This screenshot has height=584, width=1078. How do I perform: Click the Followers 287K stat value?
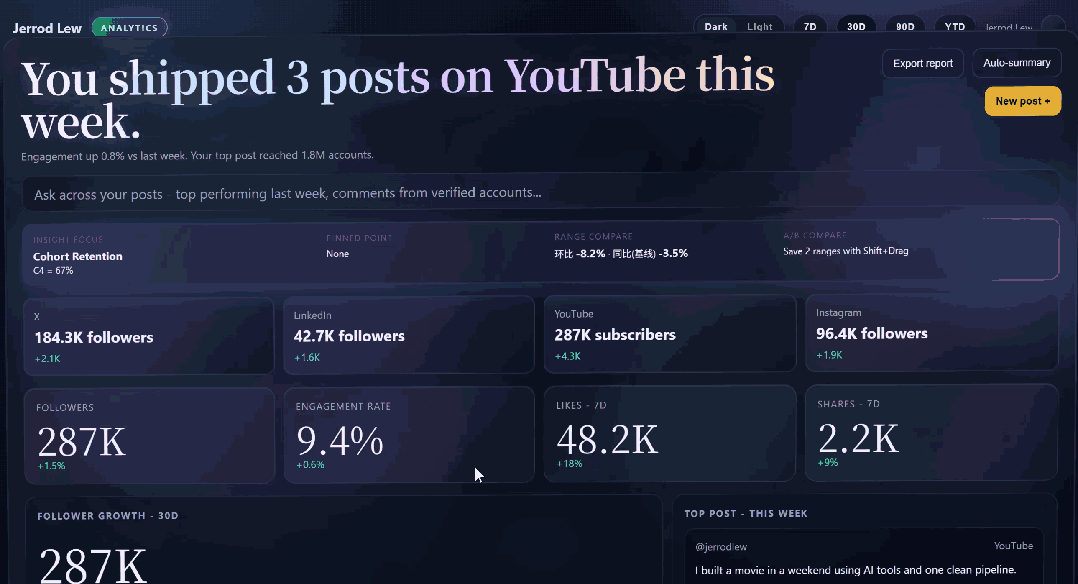point(81,442)
